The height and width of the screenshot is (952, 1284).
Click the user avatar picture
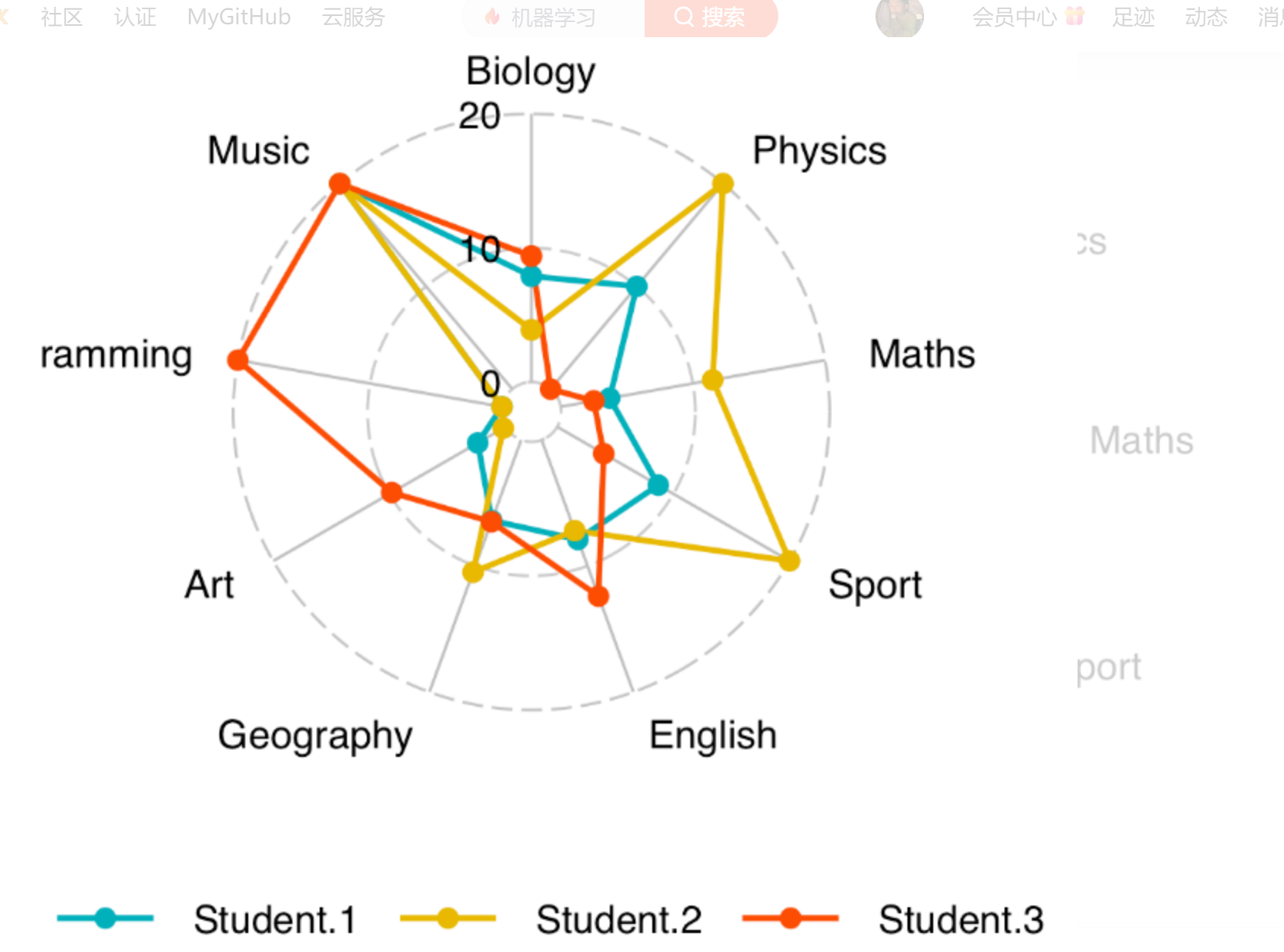pyautogui.click(x=899, y=17)
